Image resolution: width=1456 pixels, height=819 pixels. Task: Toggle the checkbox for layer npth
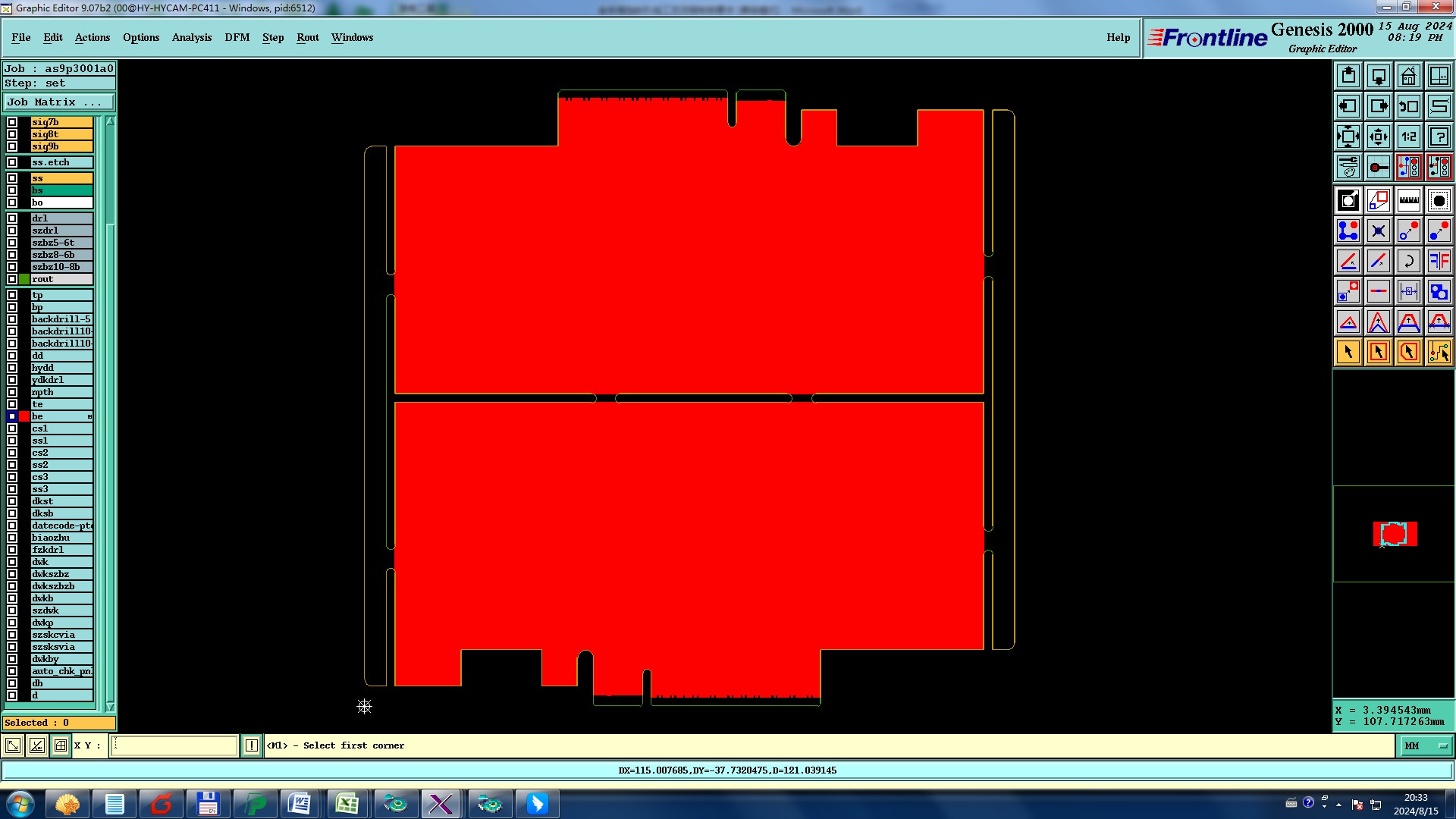(12, 392)
